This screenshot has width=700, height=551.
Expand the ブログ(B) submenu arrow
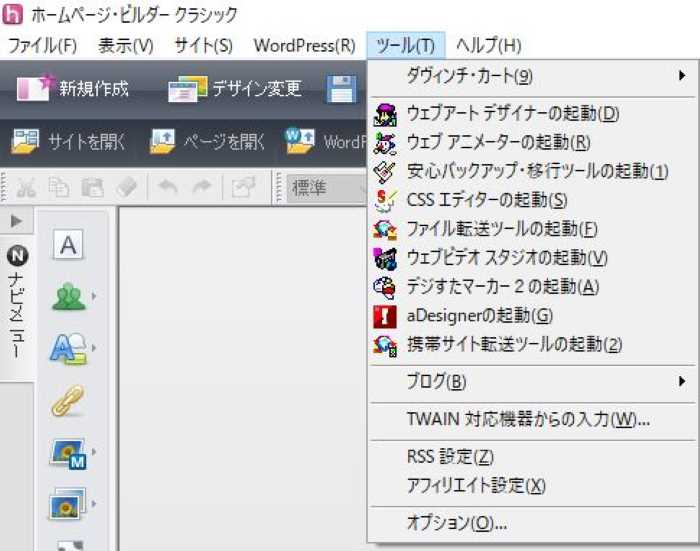click(682, 382)
